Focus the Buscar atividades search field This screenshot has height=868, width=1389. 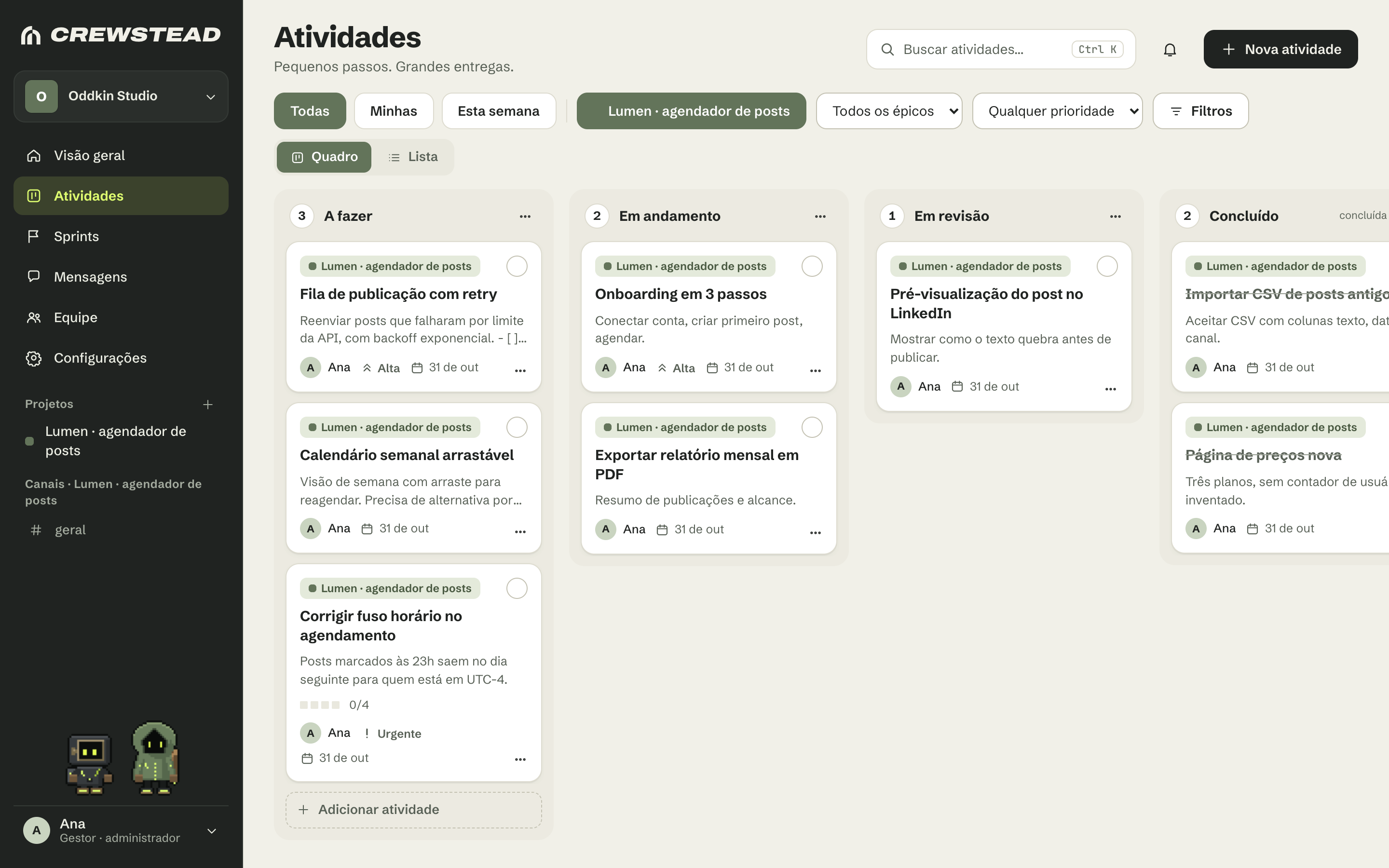(x=1000, y=49)
